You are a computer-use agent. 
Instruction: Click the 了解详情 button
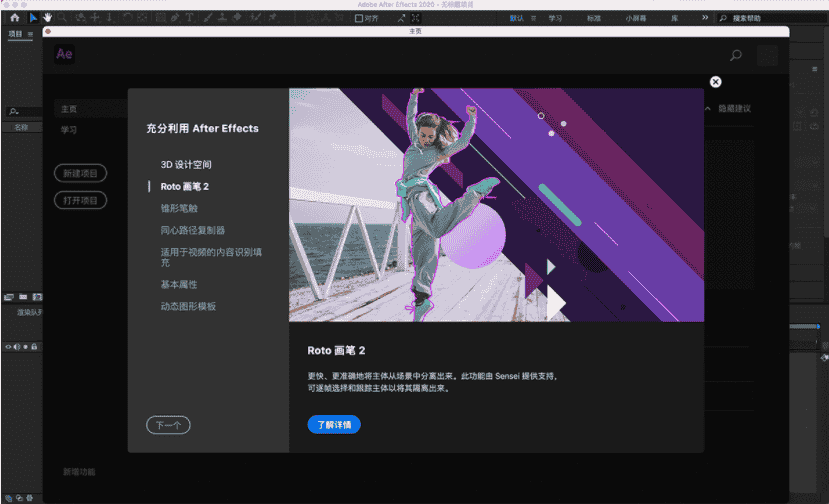[333, 424]
